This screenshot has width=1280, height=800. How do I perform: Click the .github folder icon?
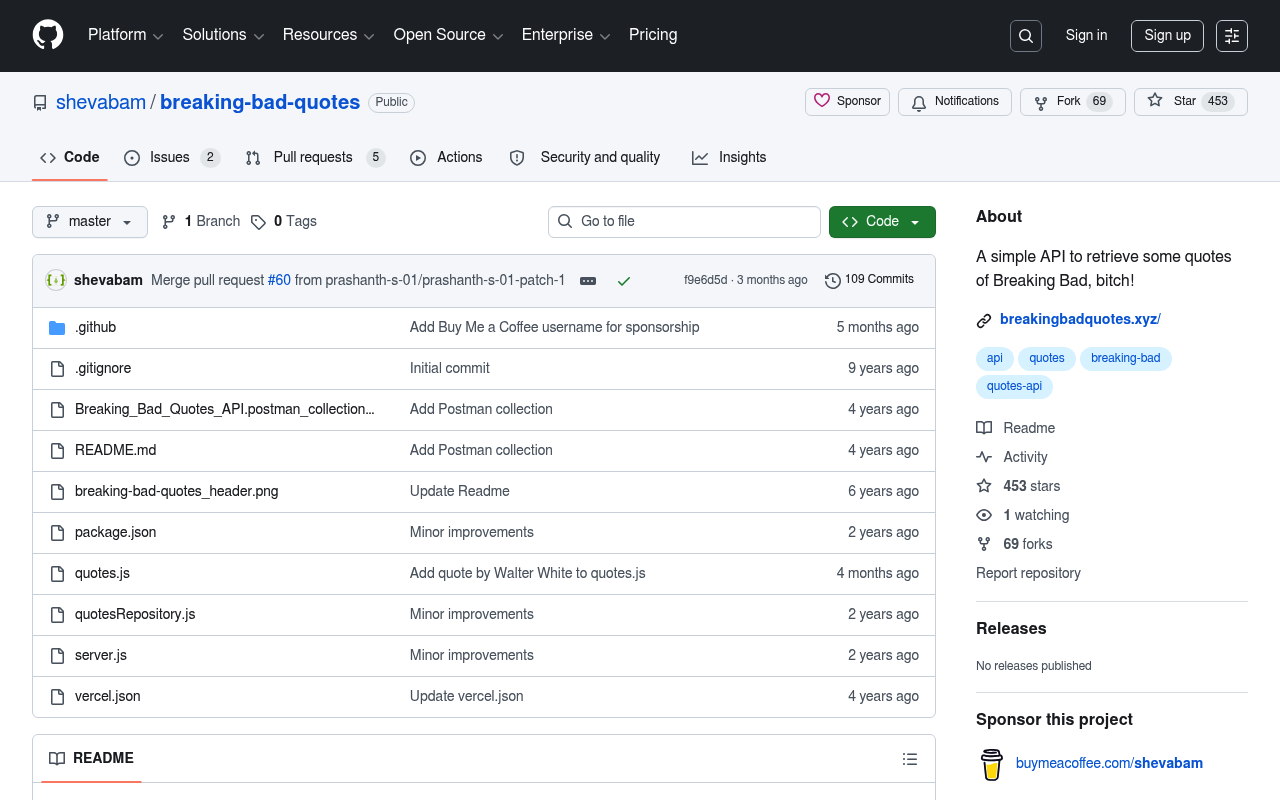[x=57, y=327]
